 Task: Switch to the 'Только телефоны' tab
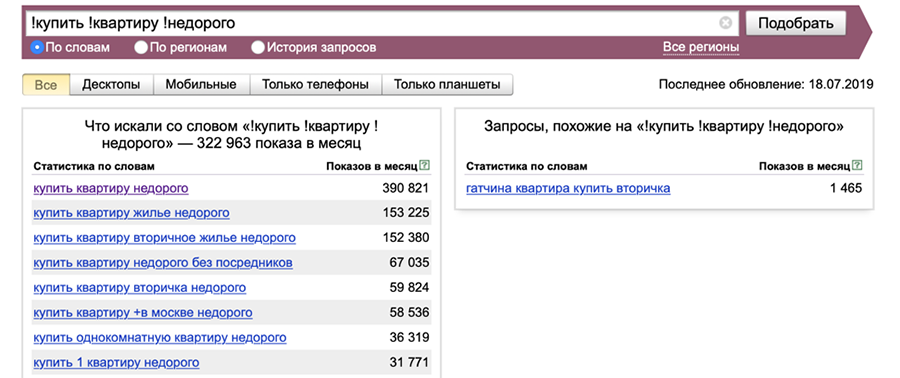coord(315,85)
